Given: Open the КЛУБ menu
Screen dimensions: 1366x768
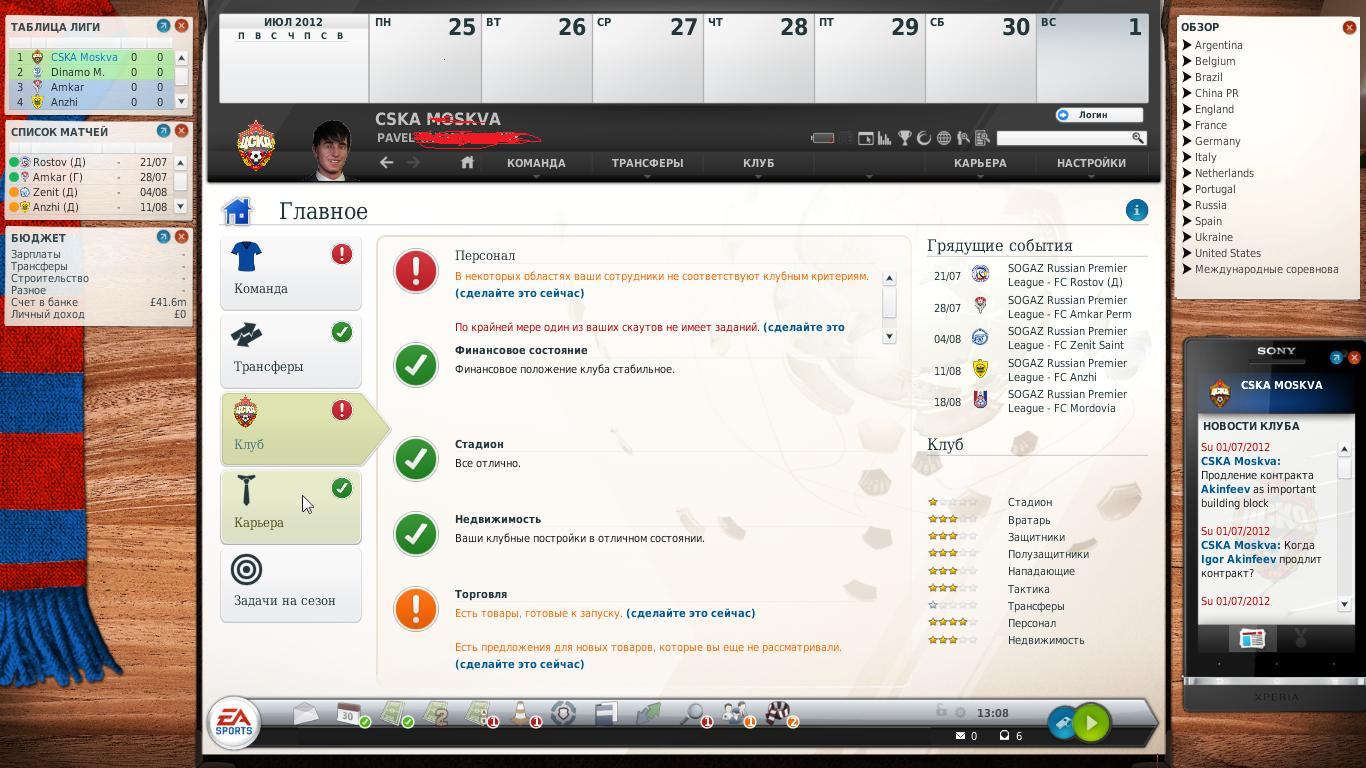Looking at the screenshot, I should pyautogui.click(x=758, y=163).
